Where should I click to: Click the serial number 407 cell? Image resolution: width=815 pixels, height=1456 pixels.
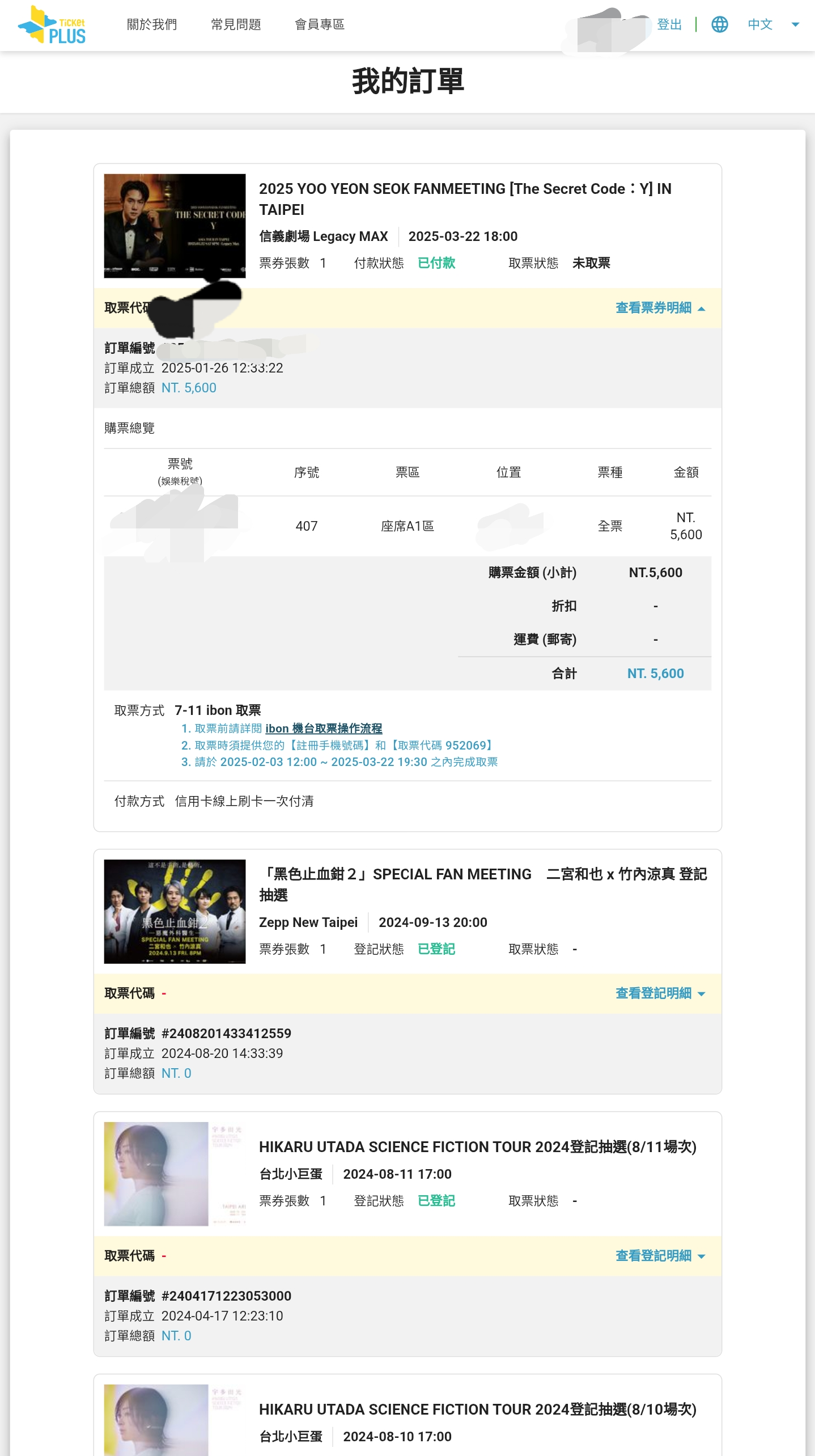307,526
